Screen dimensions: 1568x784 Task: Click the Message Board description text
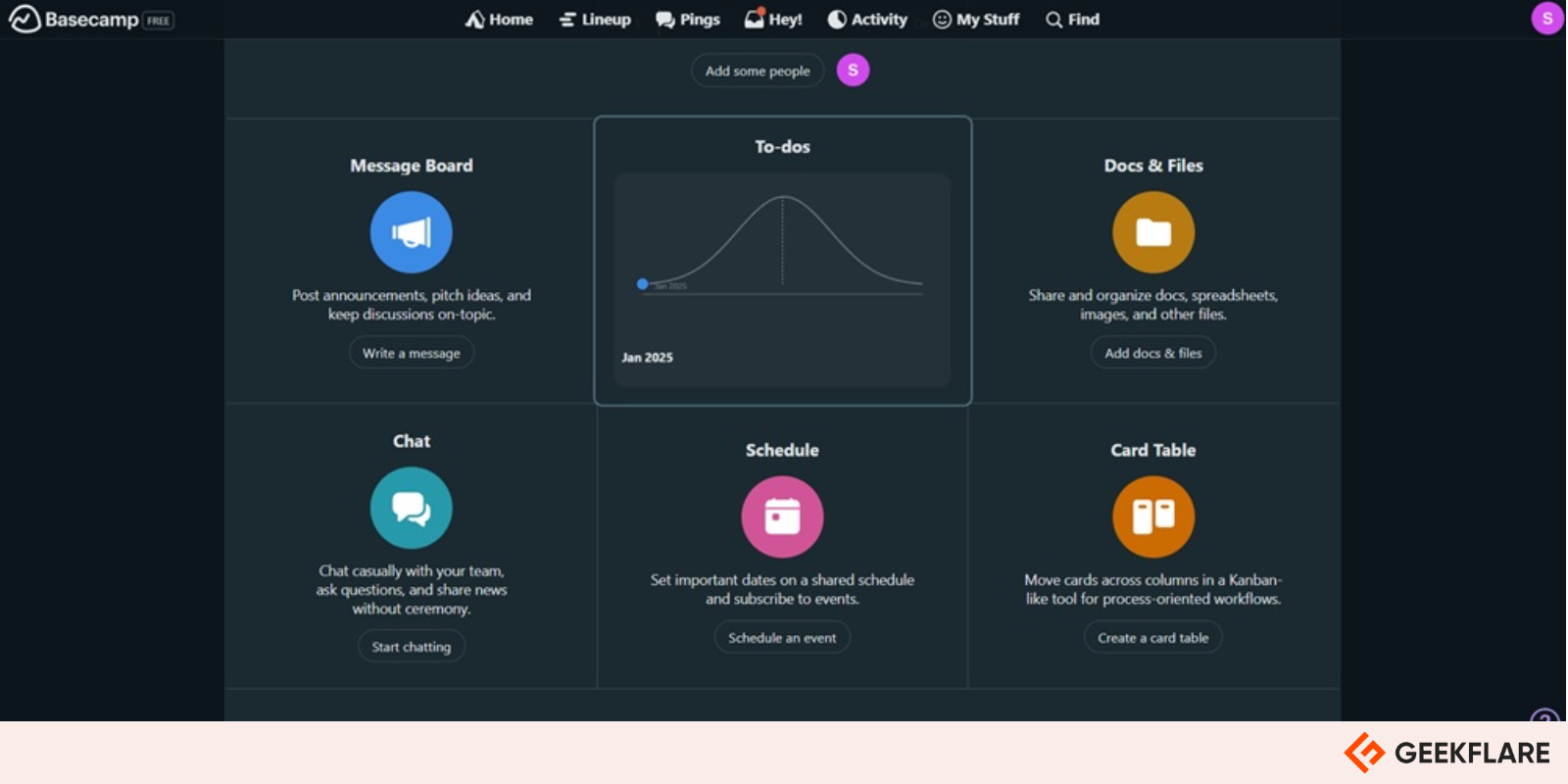click(412, 305)
